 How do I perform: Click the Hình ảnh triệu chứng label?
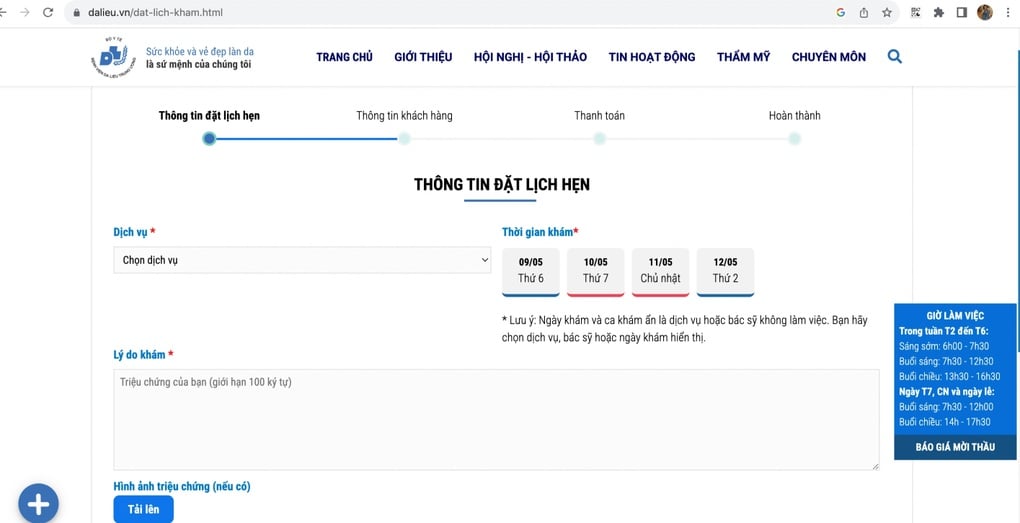pos(181,486)
